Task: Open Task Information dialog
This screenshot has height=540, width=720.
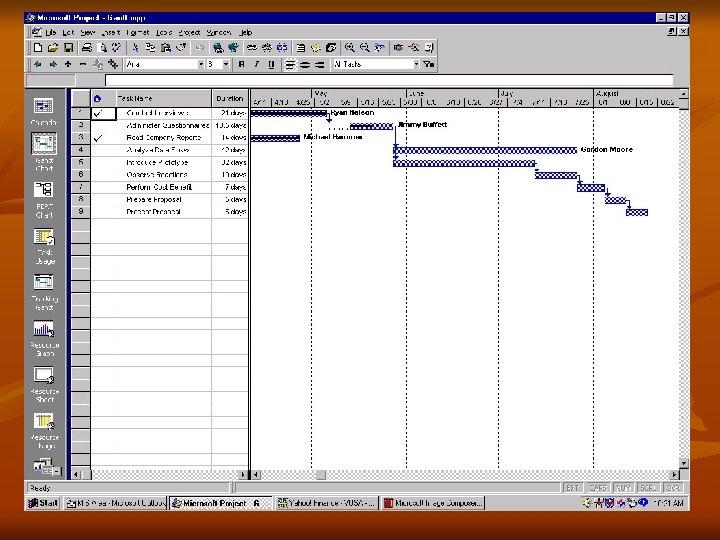Action: click(x=301, y=48)
